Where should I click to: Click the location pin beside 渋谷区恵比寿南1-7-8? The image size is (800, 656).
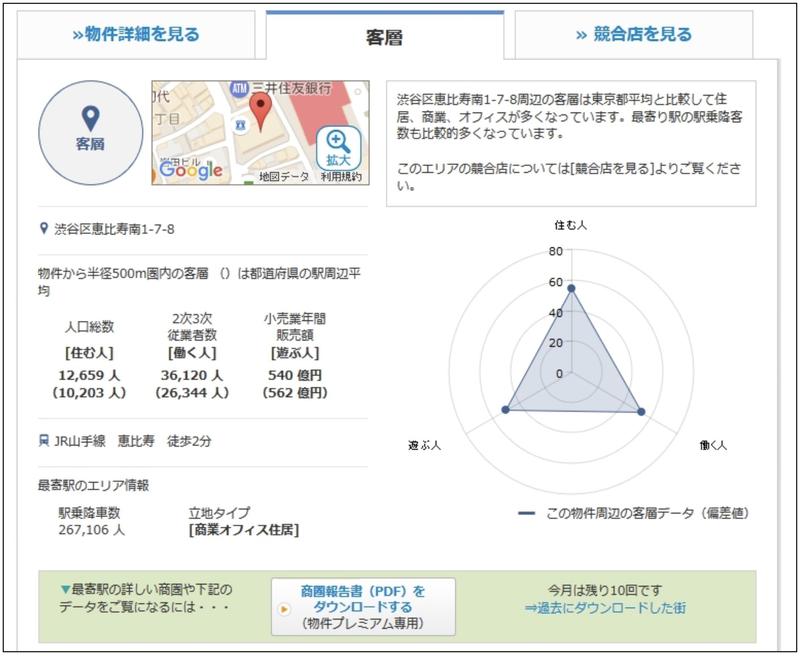pos(44,229)
